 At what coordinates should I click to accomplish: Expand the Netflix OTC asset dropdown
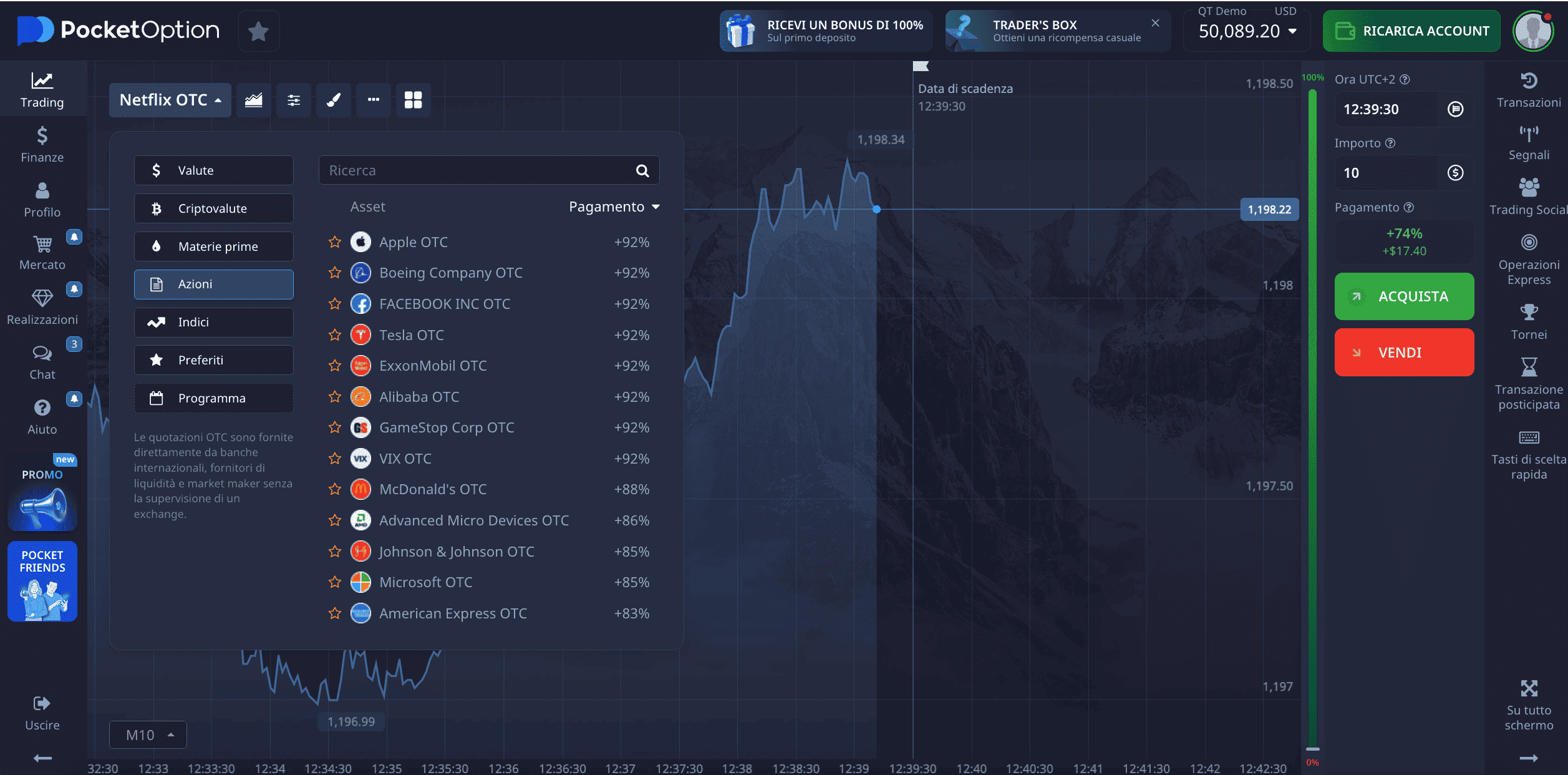[170, 100]
